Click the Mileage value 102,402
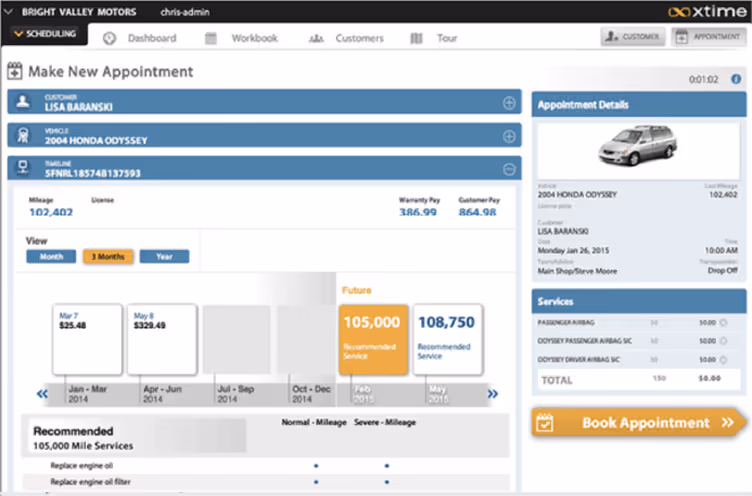This screenshot has height=496, width=752. [x=51, y=212]
